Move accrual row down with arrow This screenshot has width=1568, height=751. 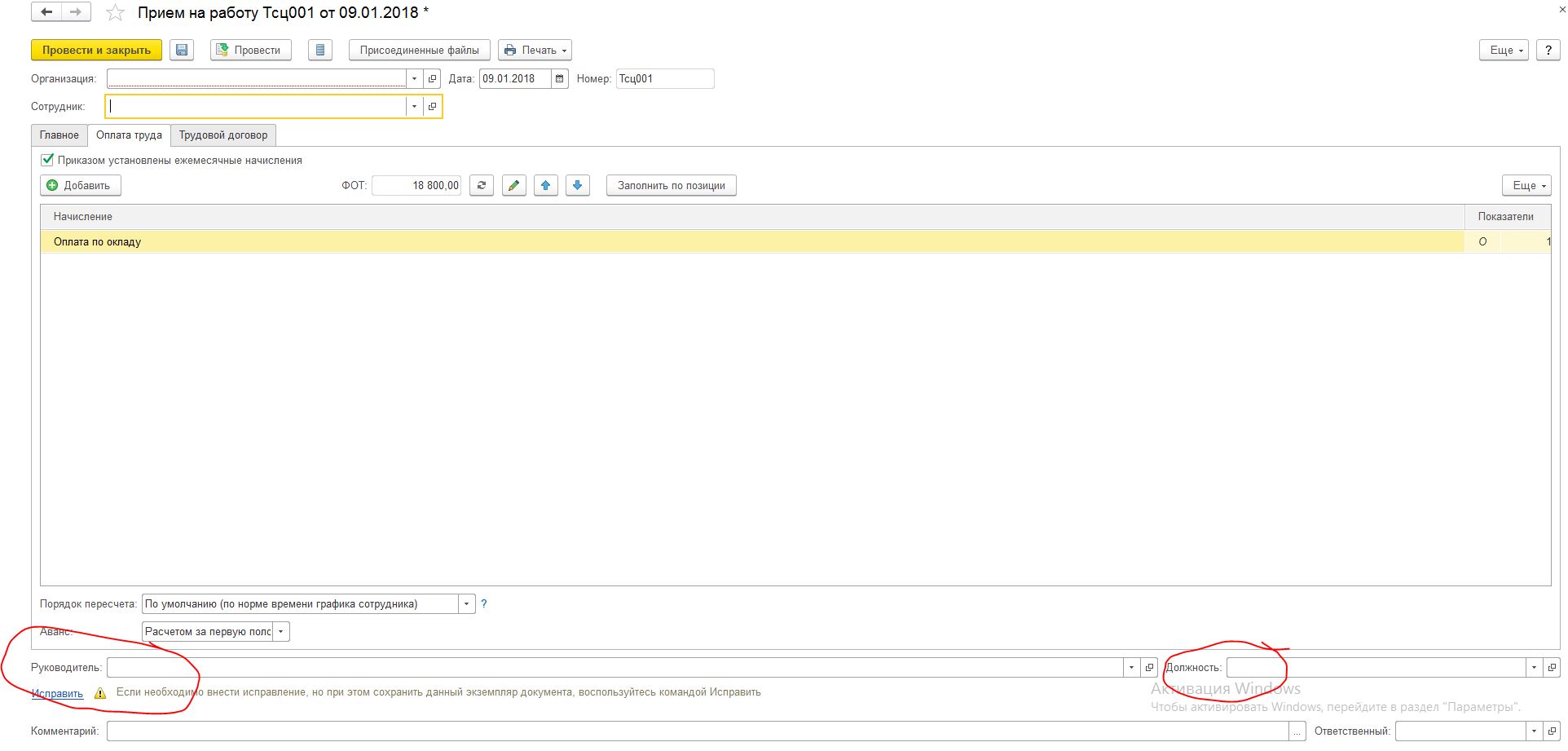point(577,185)
